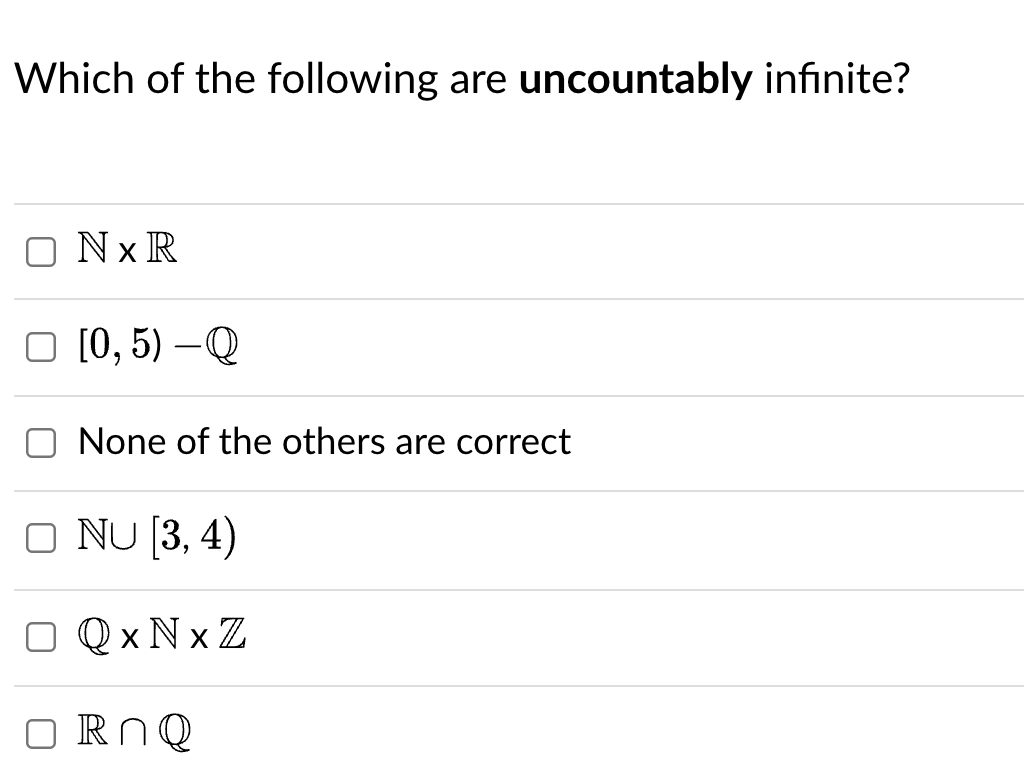Check the Q × N × Z answer
This screenshot has width=1024, height=760.
pos(40,636)
